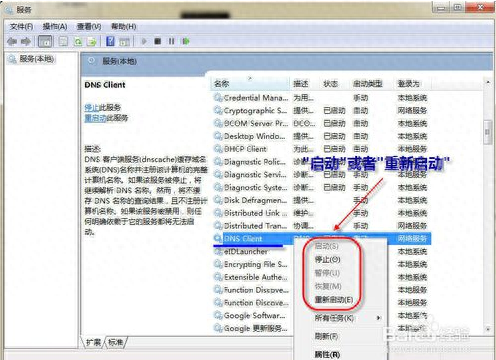Click the Help question mark icon

coord(110,41)
